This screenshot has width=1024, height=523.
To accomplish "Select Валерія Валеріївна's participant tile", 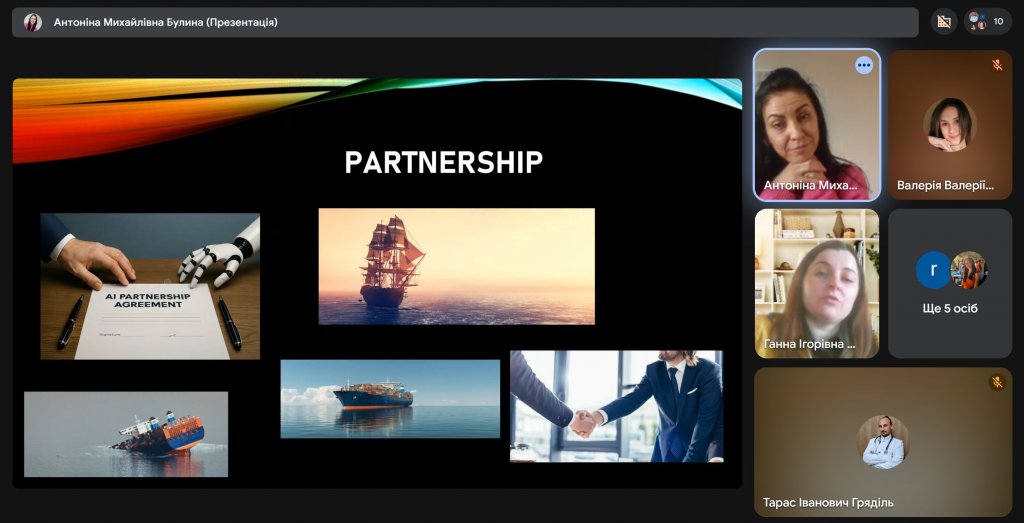I will coord(950,125).
